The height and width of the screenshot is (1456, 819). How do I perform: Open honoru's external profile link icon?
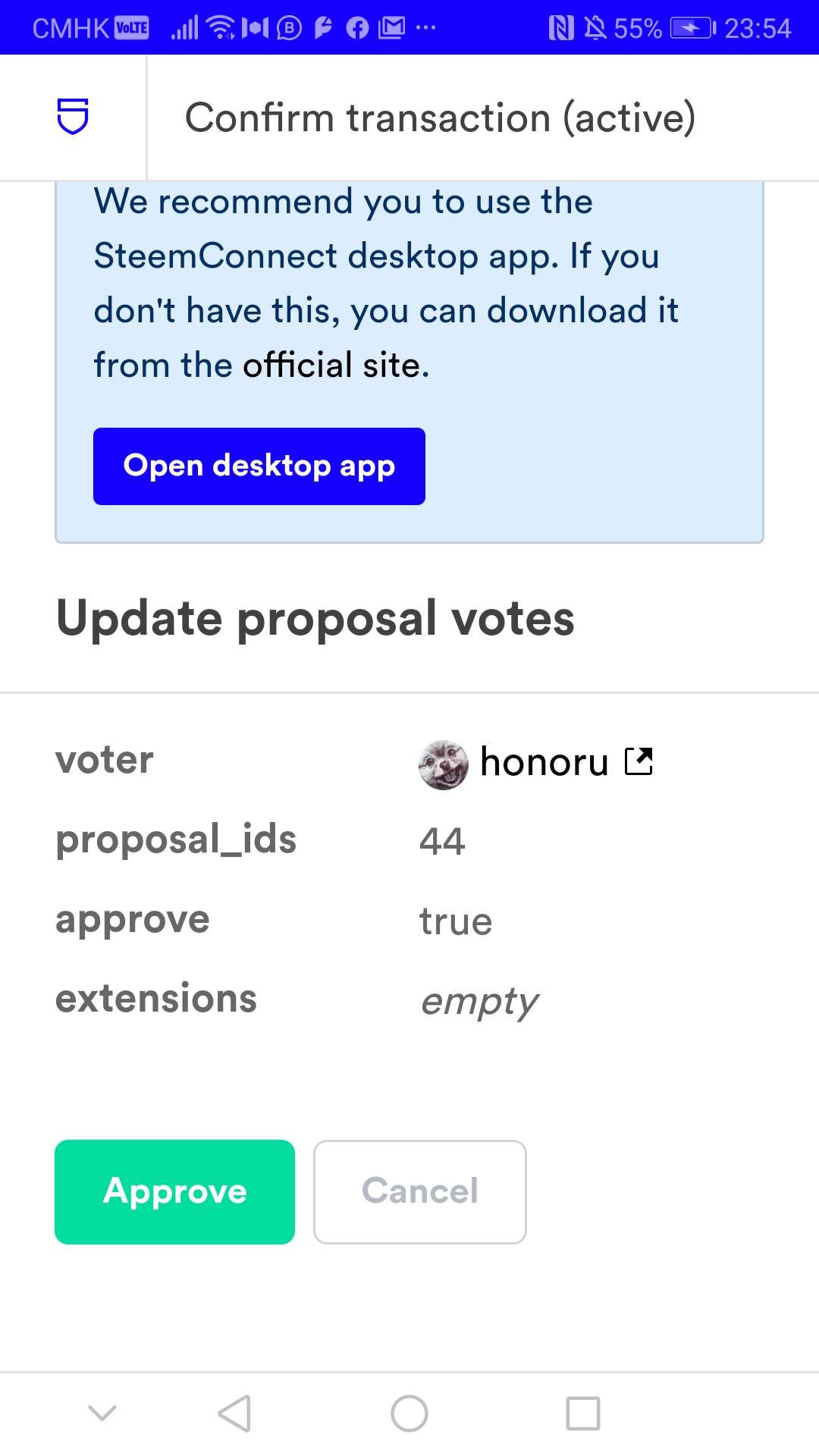639,761
